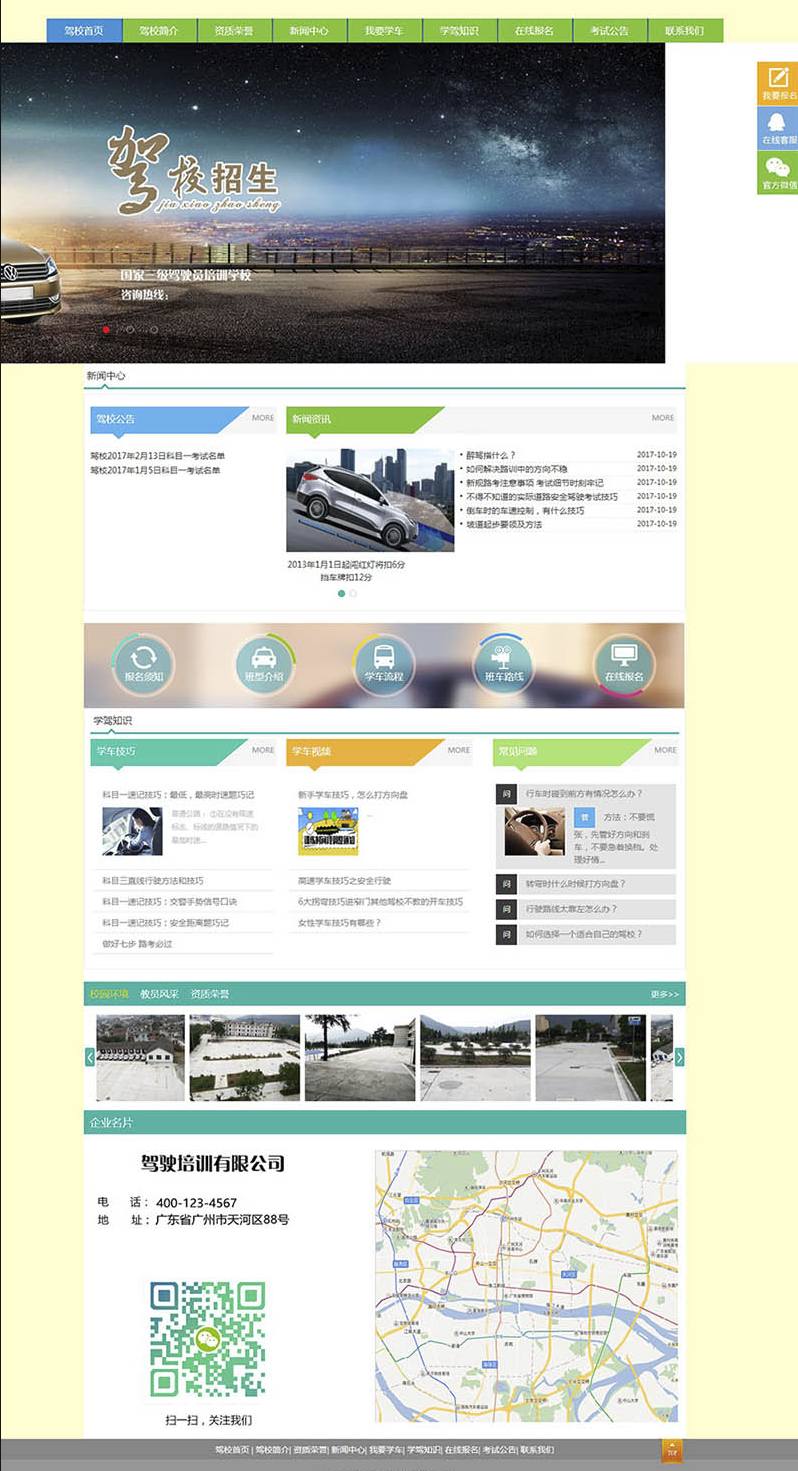This screenshot has width=798, height=1471.
Task: Click footer link 驾校首页
Action: click(231, 1450)
